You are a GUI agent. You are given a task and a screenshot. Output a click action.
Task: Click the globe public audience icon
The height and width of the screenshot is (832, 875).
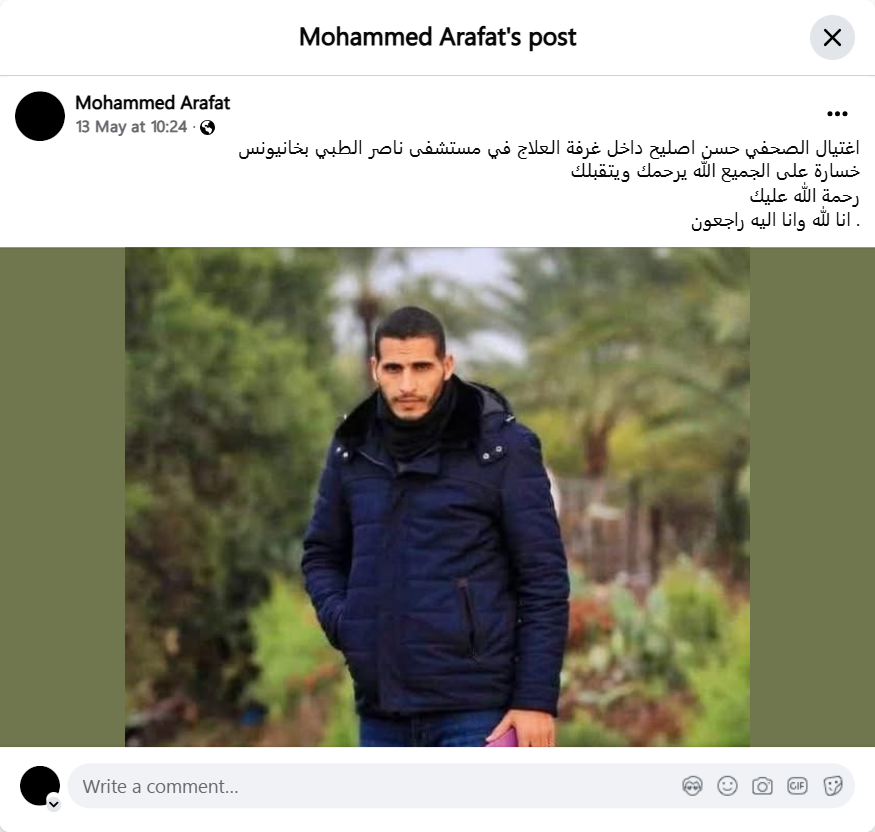point(208,128)
